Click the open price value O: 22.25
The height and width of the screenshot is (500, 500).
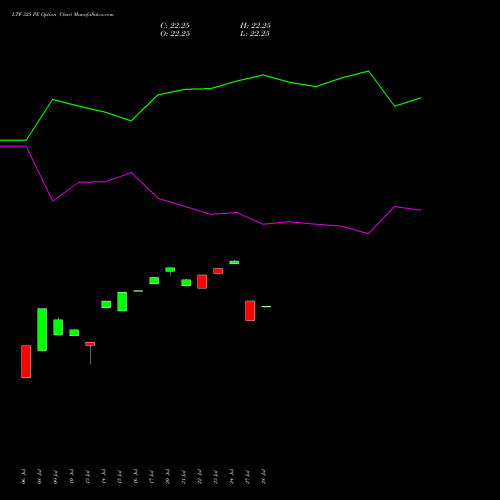click(x=175, y=34)
